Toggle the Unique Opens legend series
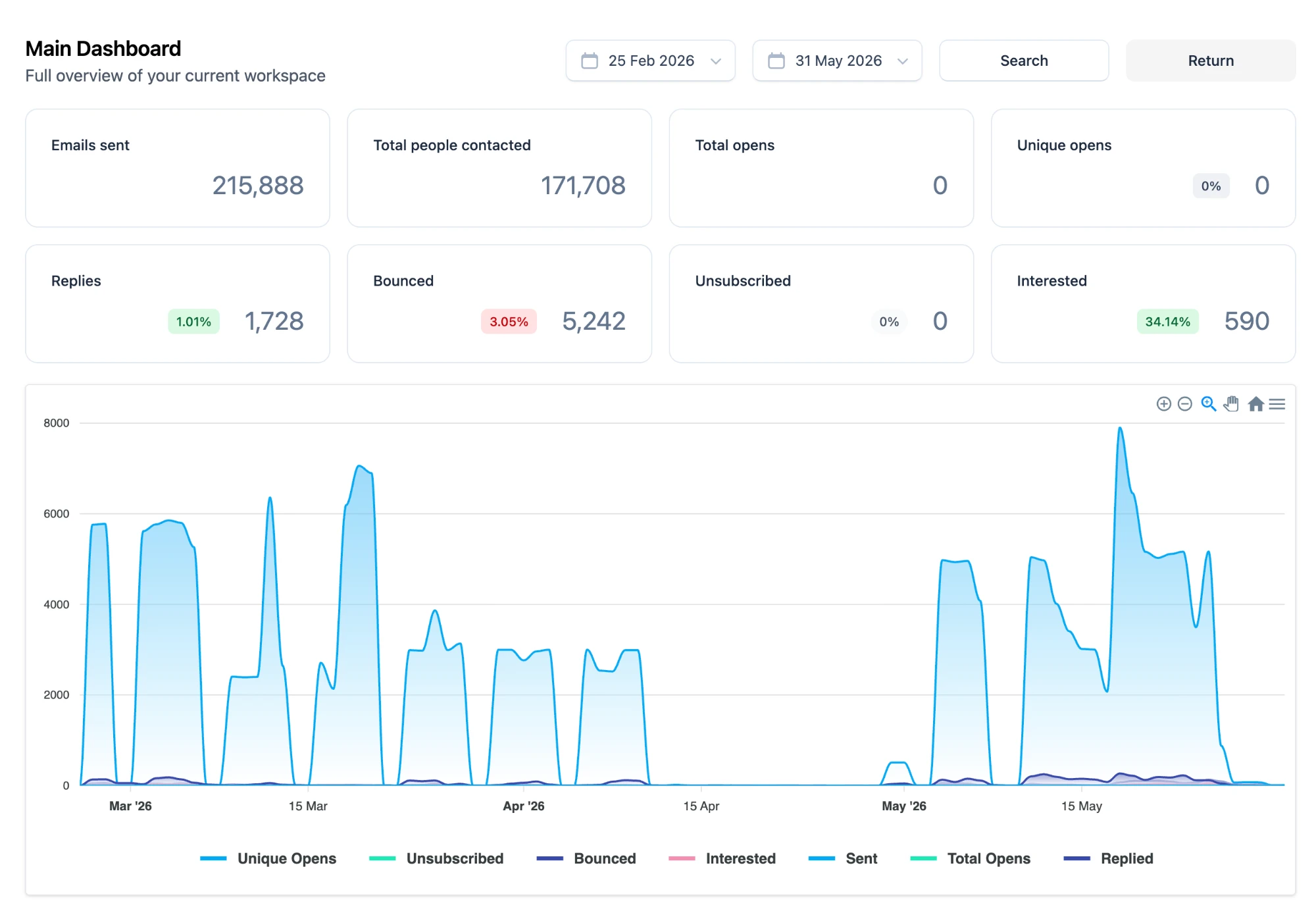The width and height of the screenshot is (1316, 909). pos(268,858)
